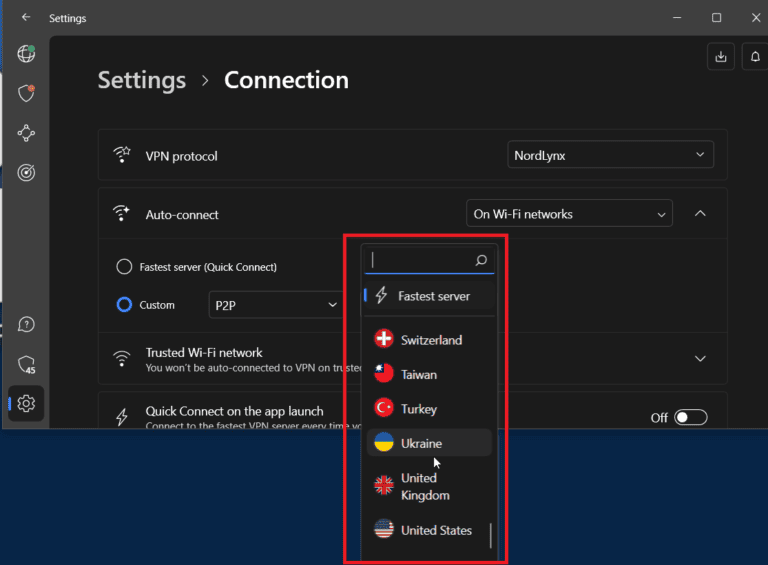Choose Switzerland from the country list
The image size is (768, 565).
click(429, 340)
